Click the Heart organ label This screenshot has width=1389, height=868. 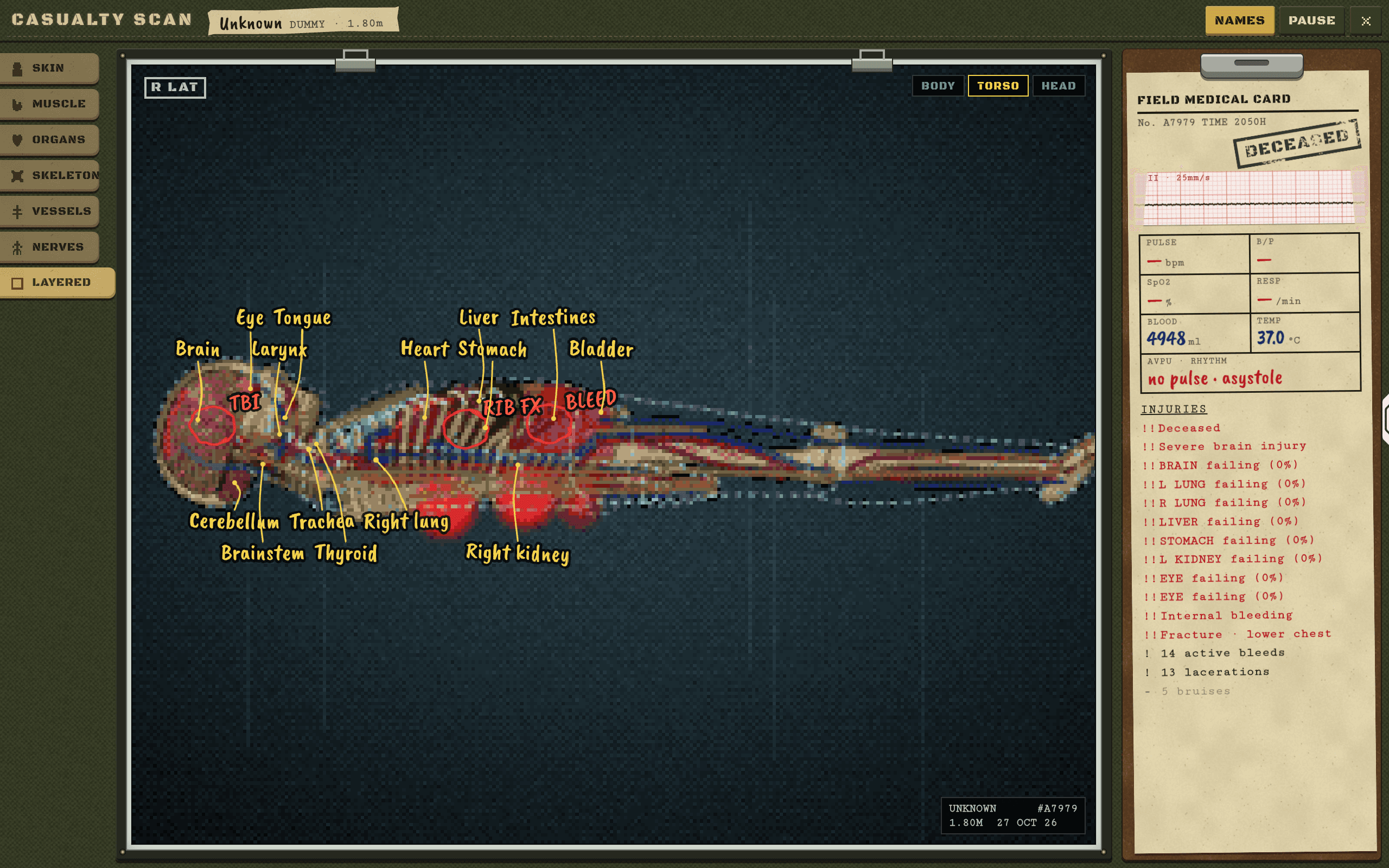click(x=425, y=348)
